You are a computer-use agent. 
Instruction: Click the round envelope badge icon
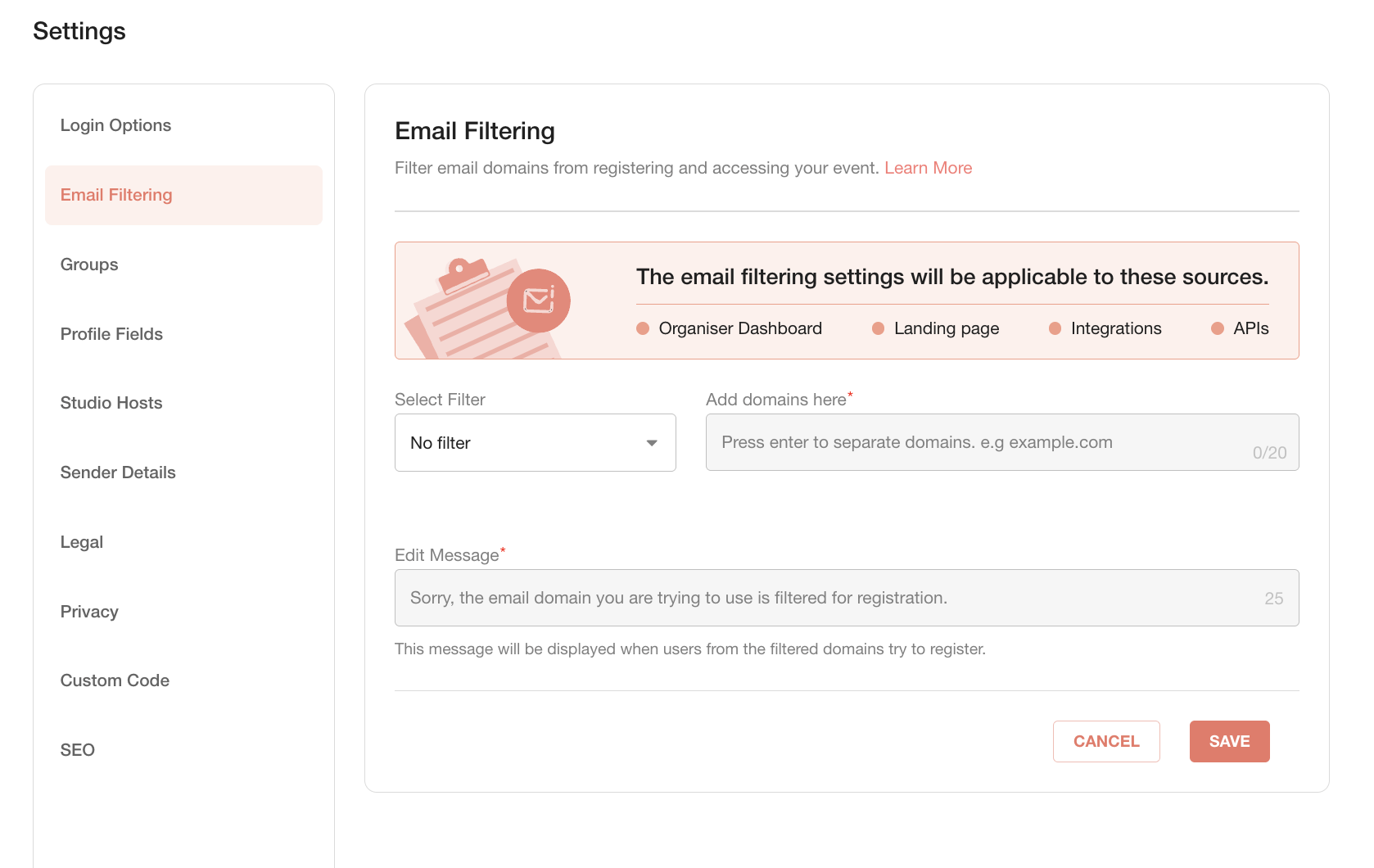tap(538, 301)
